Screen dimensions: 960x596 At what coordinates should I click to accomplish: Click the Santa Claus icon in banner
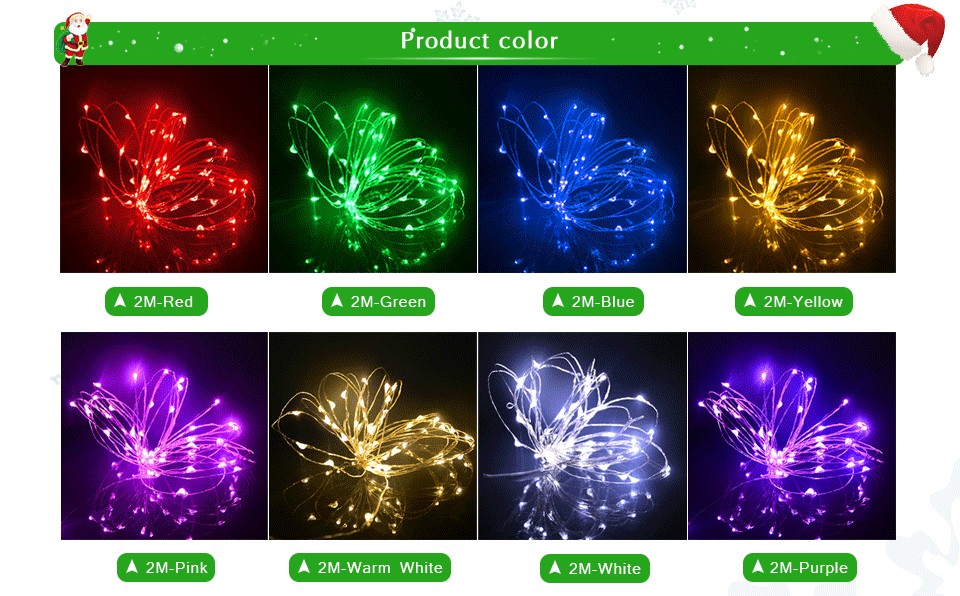[76, 39]
